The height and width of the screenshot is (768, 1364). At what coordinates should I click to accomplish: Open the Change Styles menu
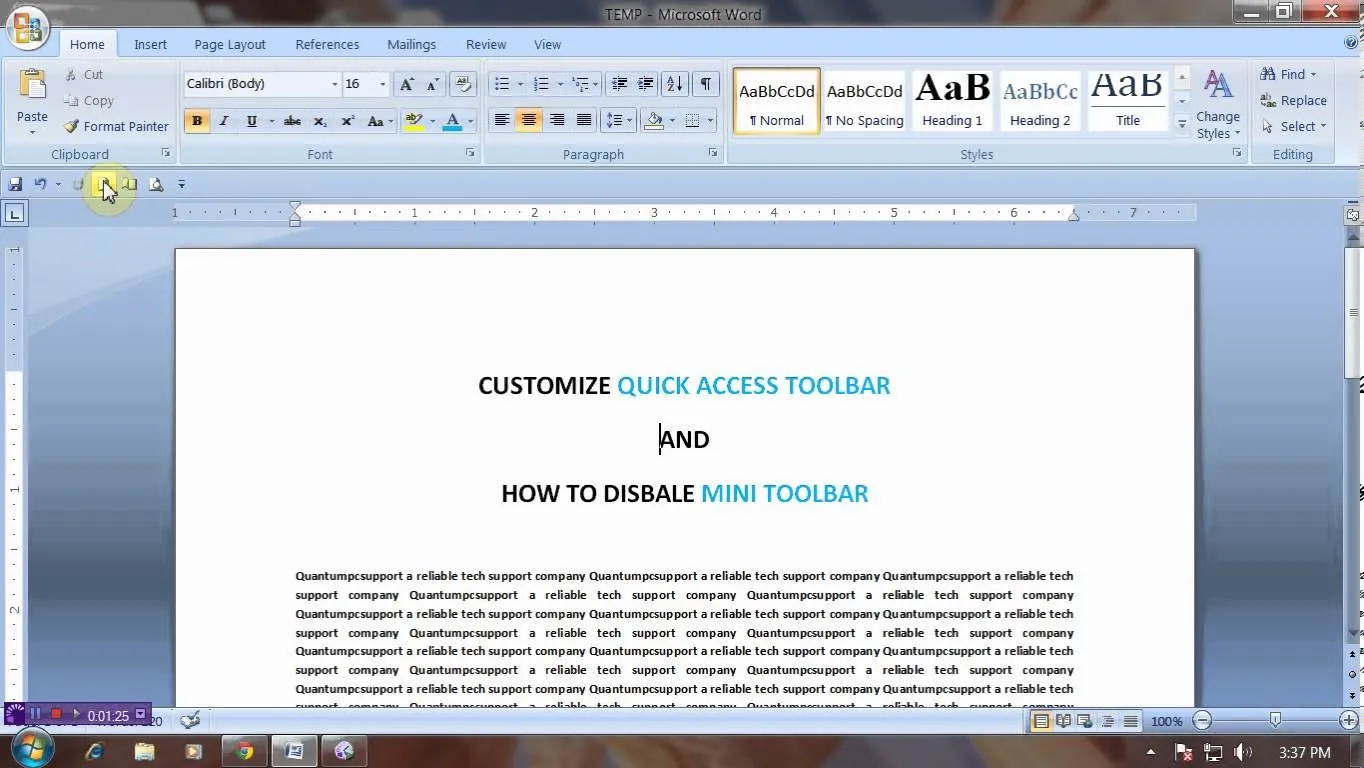[1218, 104]
